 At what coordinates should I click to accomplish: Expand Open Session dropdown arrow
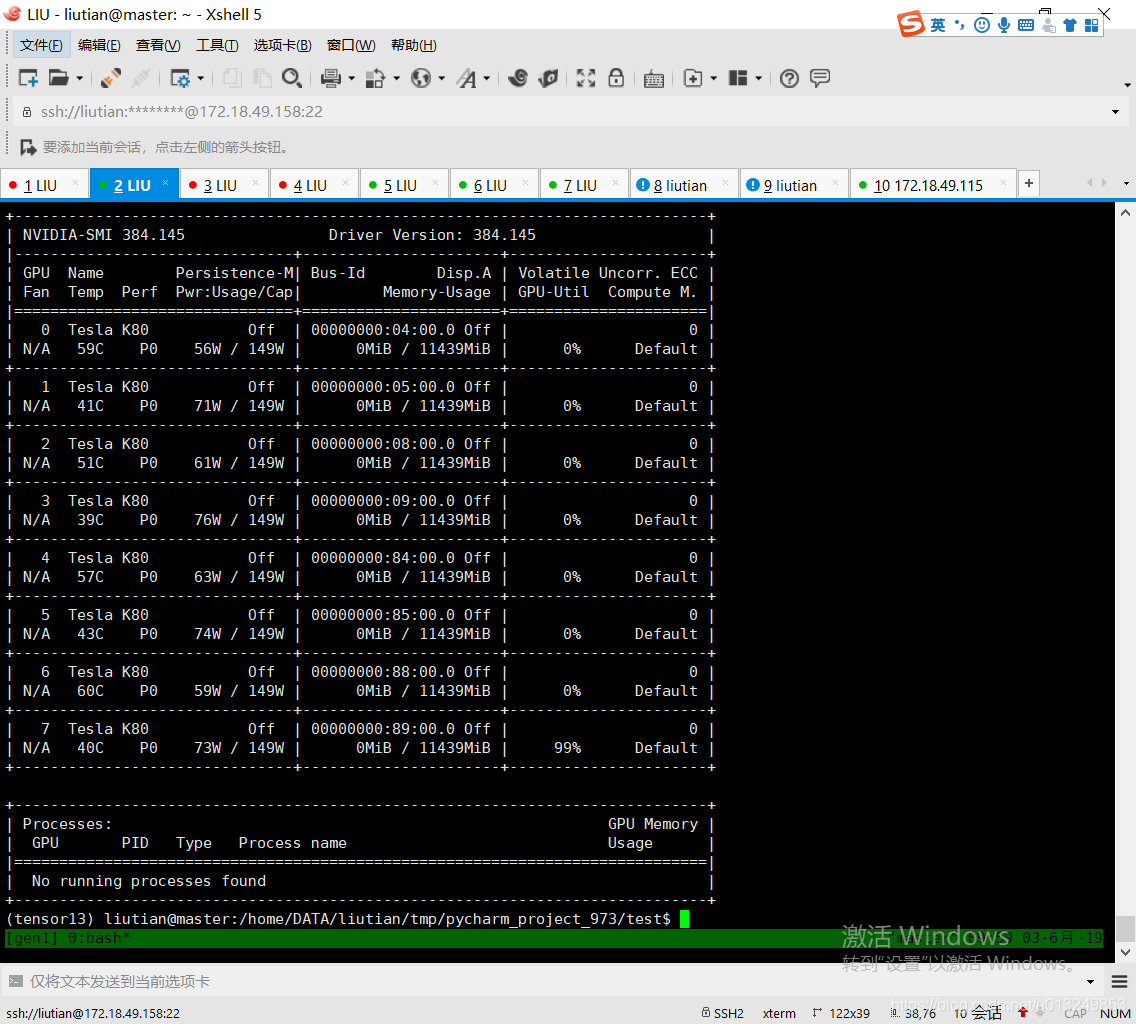(x=80, y=78)
